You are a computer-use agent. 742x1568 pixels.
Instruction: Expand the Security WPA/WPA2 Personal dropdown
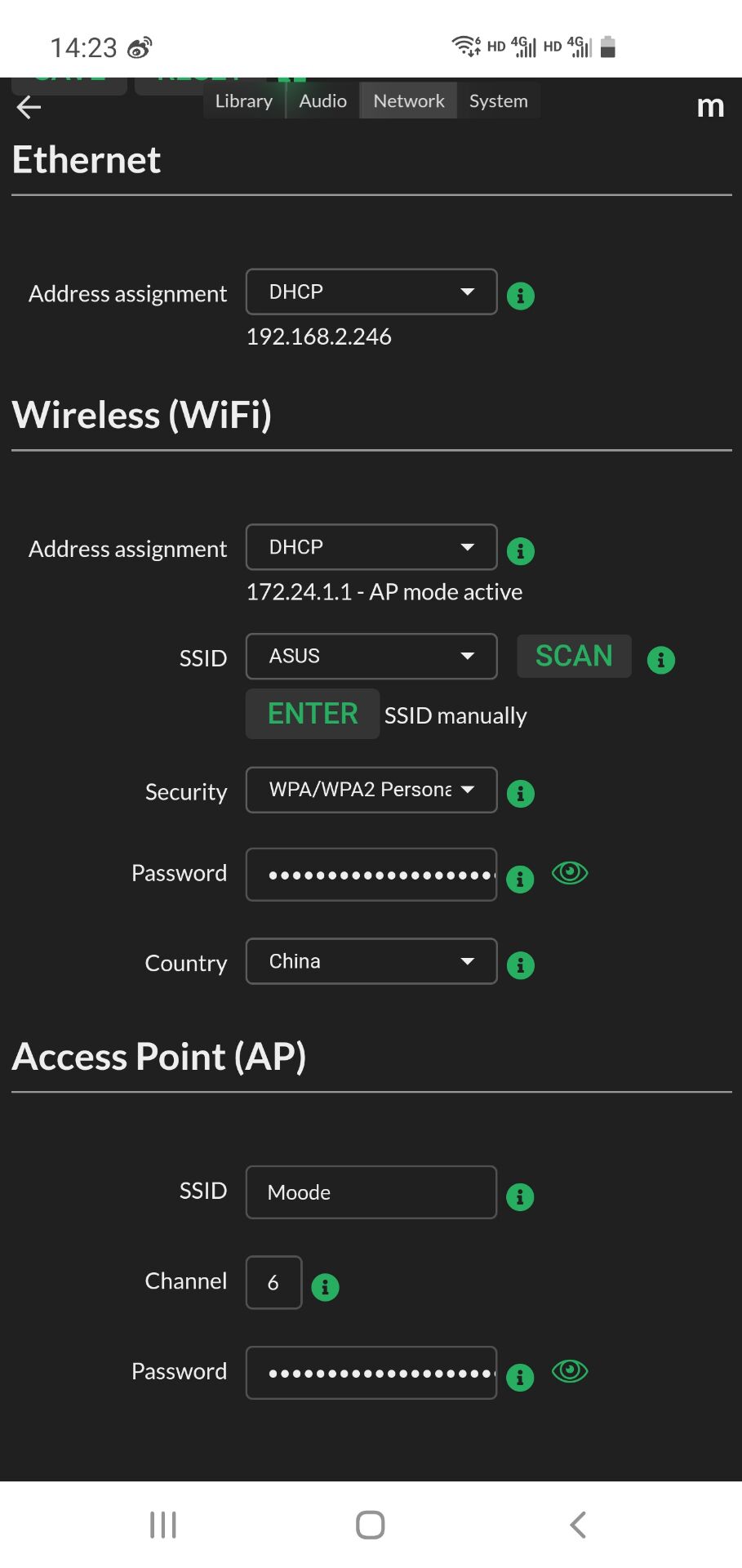pos(371,790)
